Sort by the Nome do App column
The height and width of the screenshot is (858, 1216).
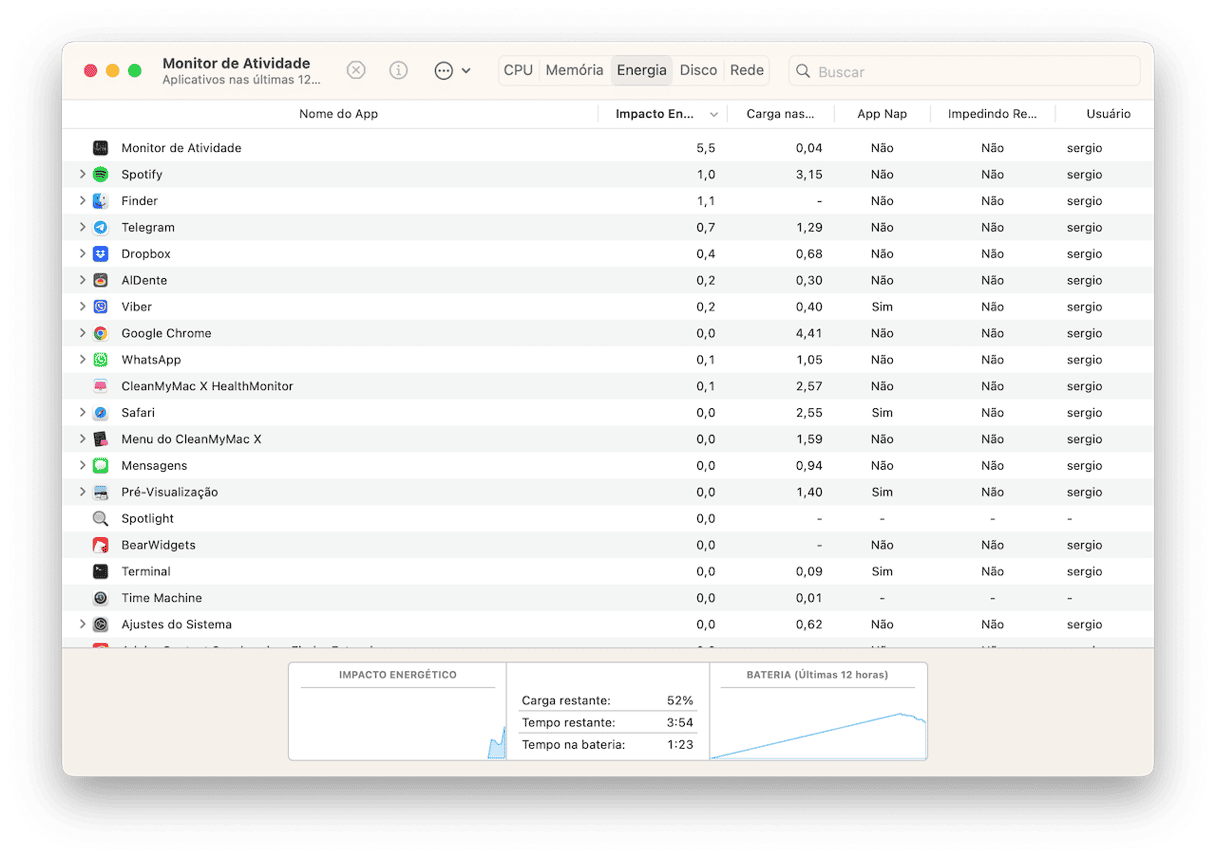click(x=338, y=114)
